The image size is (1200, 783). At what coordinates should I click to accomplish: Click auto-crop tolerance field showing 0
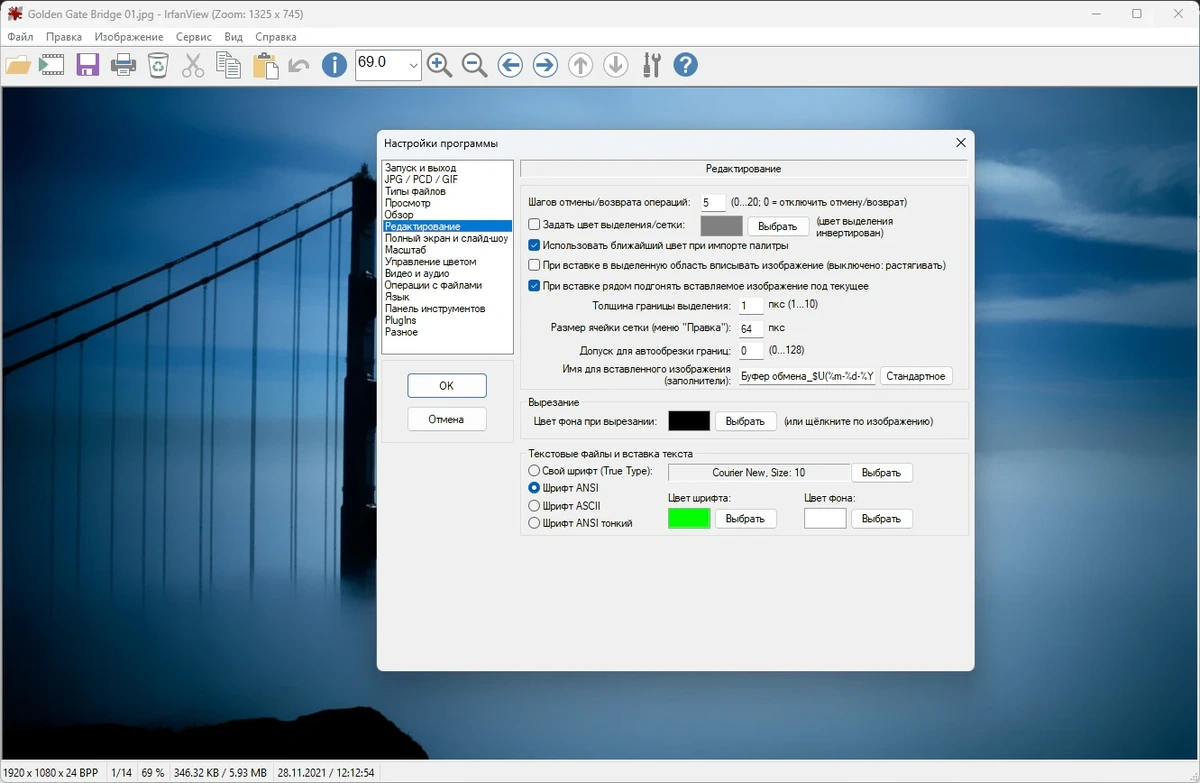(751, 351)
